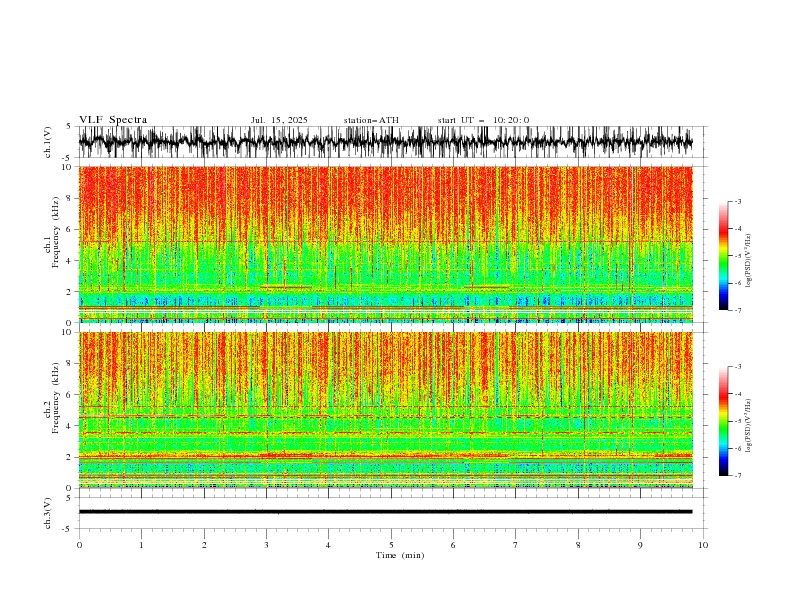The height and width of the screenshot is (612, 792).
Task: Click the "4" kHz tick on the ch.2 frequency axis
Action: click(x=69, y=426)
